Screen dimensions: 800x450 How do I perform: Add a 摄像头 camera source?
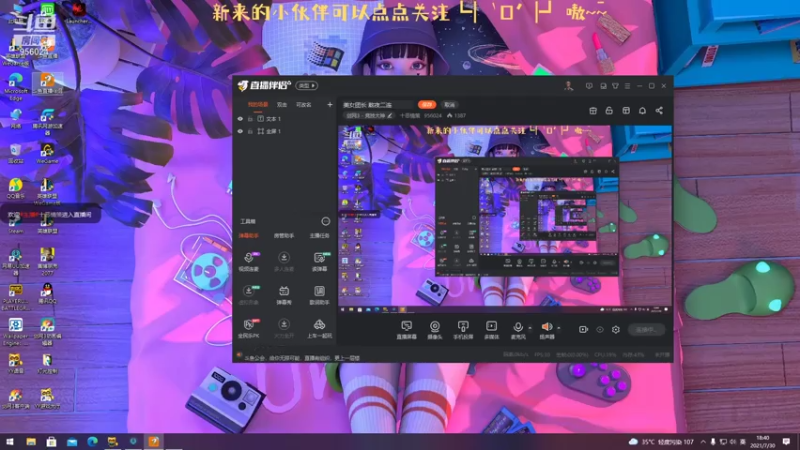click(x=435, y=330)
